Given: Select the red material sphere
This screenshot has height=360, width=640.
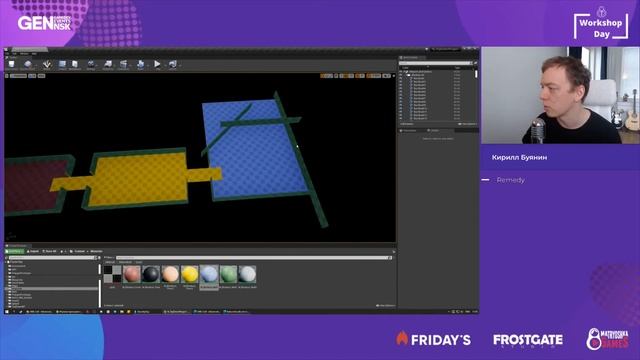Looking at the screenshot, I should pos(131,274).
